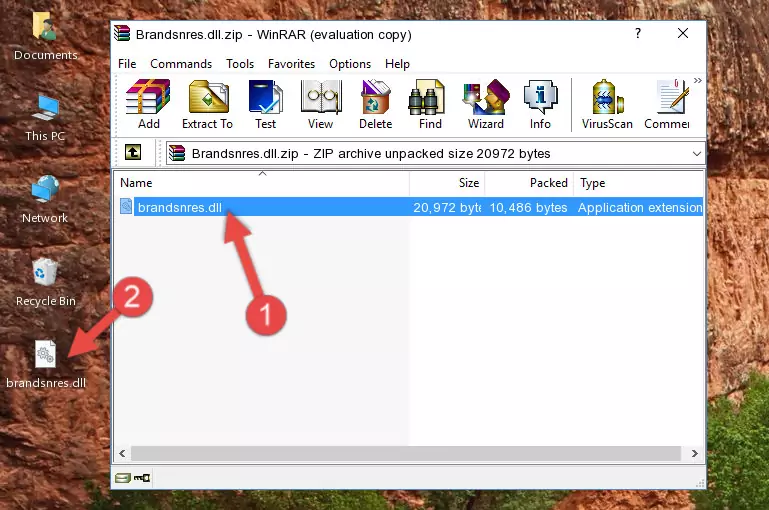Click the 10,486 bytes packed cell
The image size is (769, 510).
(x=528, y=208)
